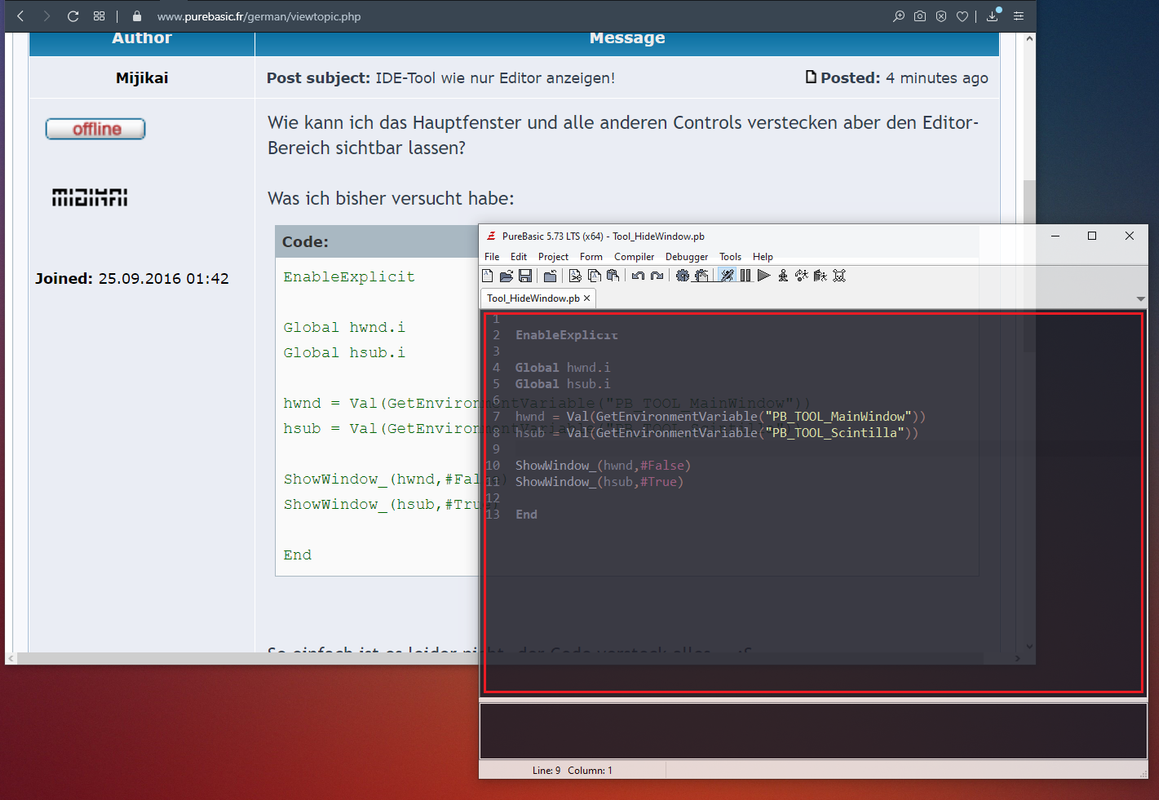This screenshot has height=800, width=1159.
Task: Click 'ShowWindow_(hwnd,#False)' in the editor
Action: (602, 465)
